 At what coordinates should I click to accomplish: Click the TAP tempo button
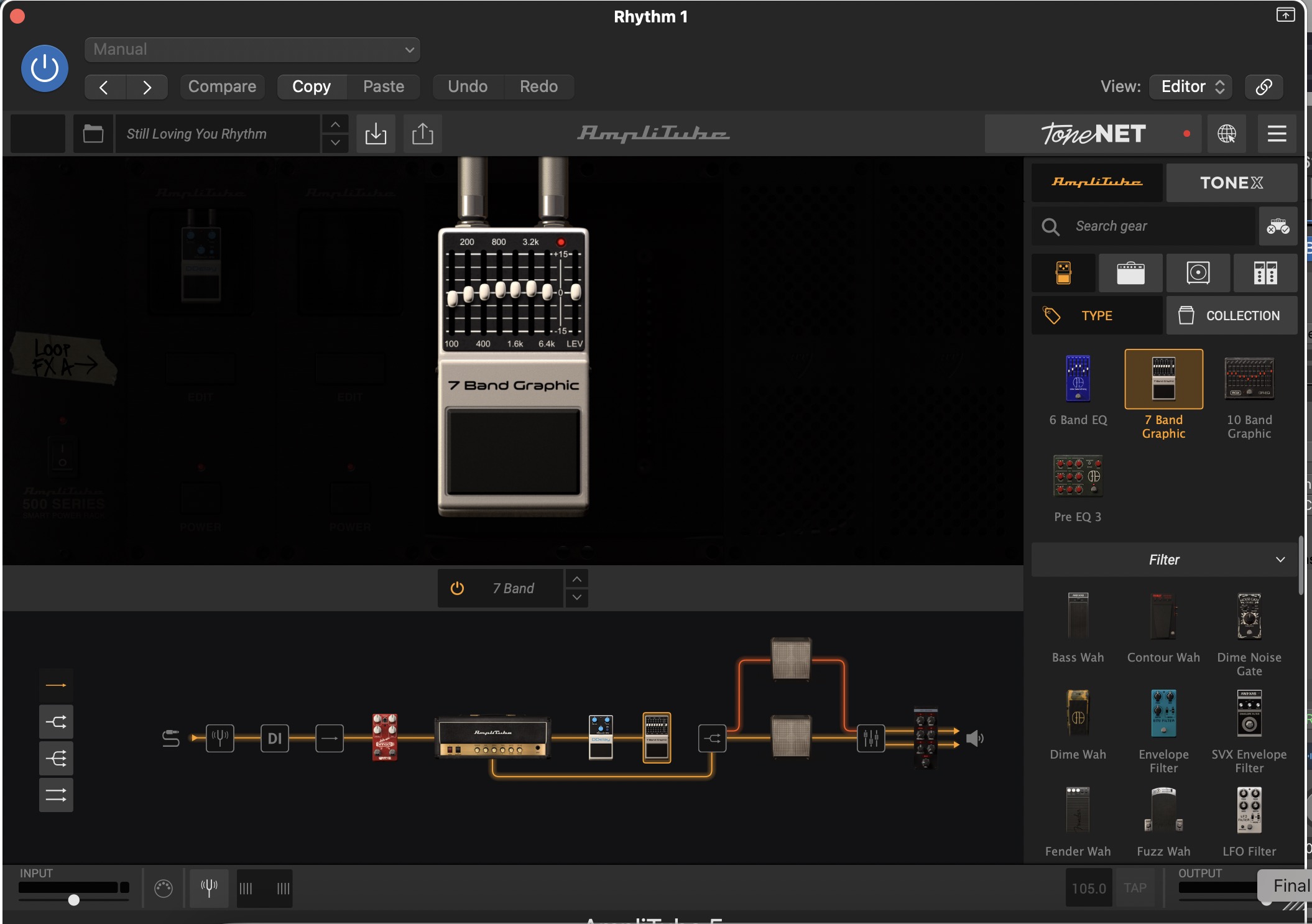coord(1135,889)
